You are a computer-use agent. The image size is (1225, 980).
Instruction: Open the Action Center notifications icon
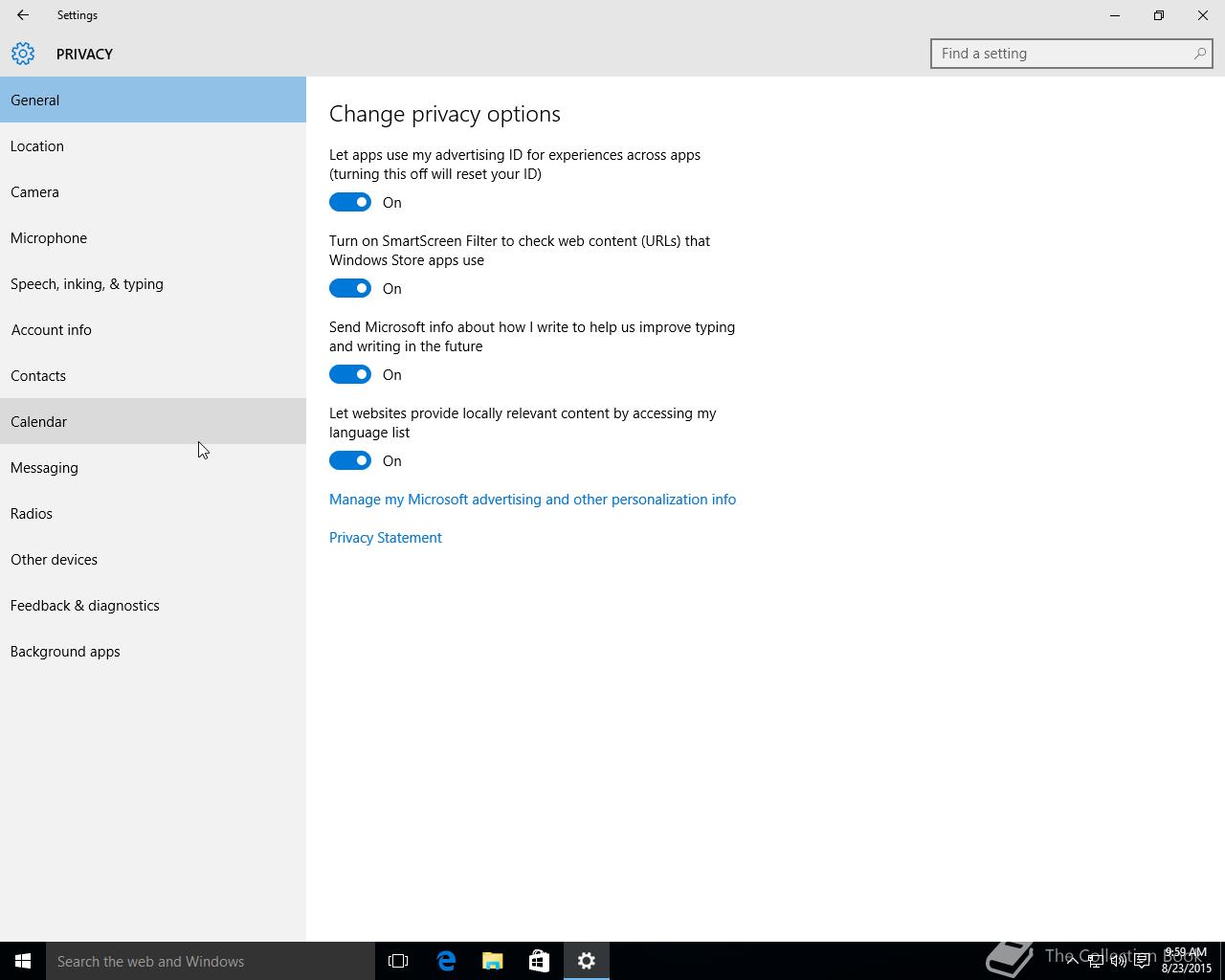[1142, 961]
